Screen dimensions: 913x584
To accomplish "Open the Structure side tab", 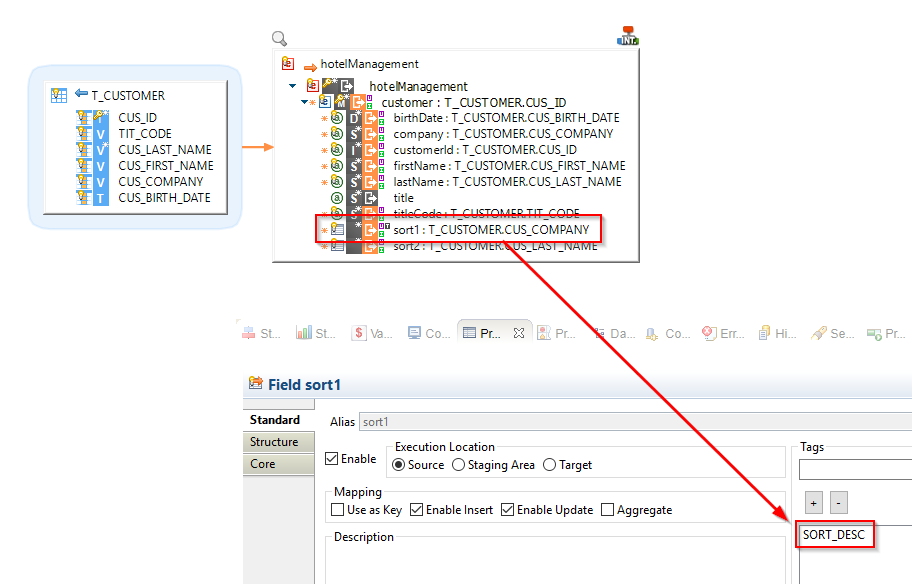I will coord(274,442).
